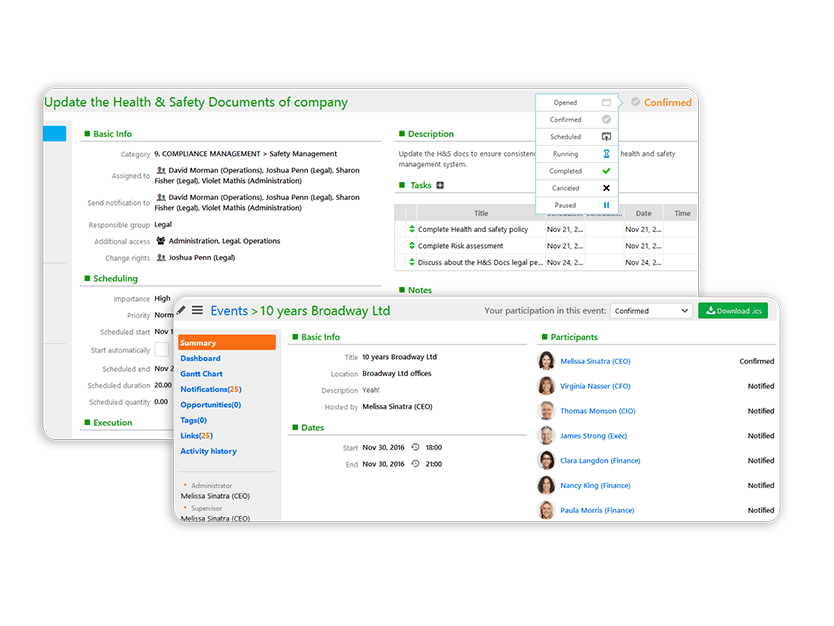Click Virginia Nasser's avatar photo
The width and height of the screenshot is (834, 626).
pos(546,386)
